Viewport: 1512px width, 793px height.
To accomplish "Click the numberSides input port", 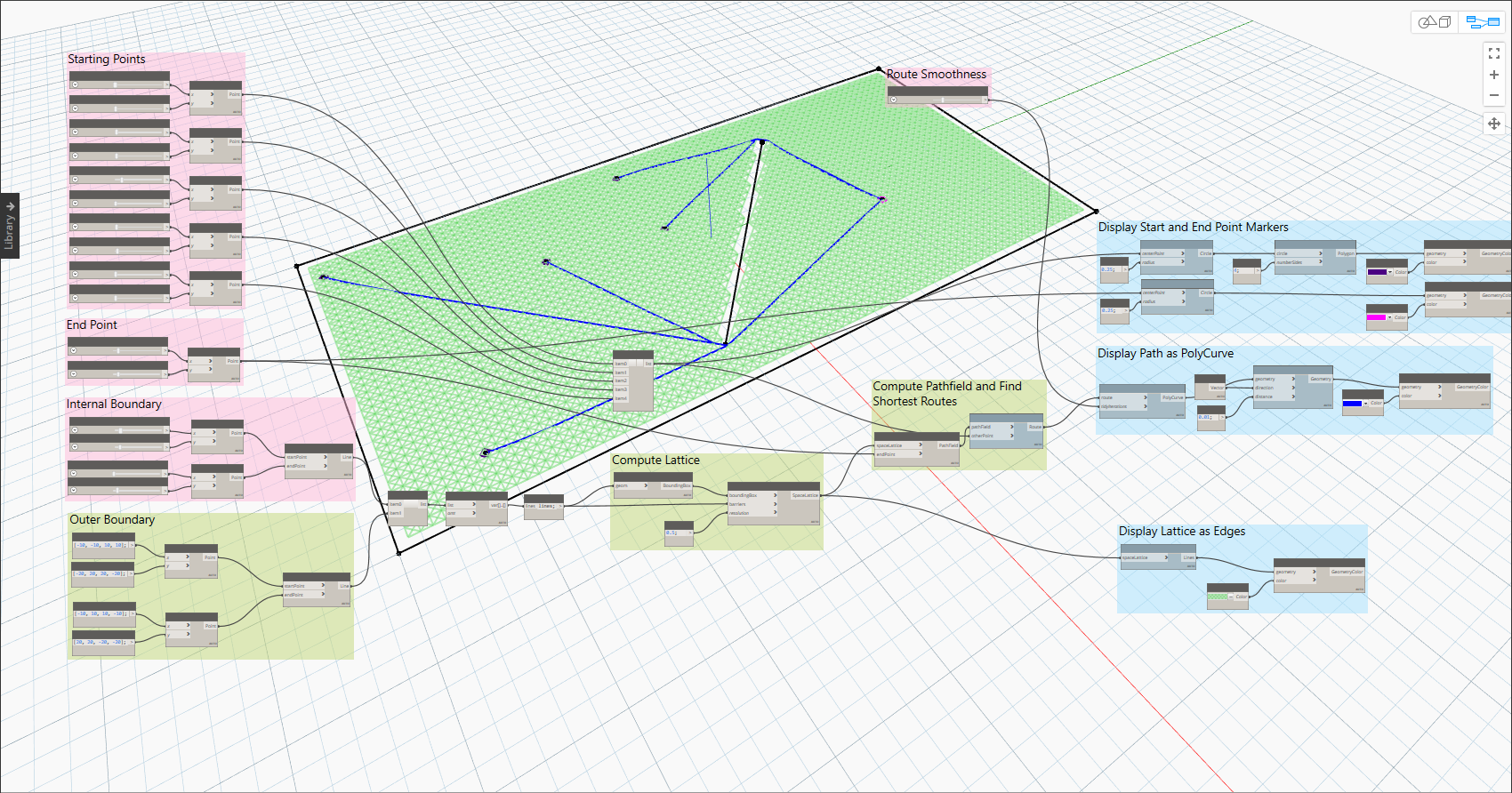I will 1299,262.
